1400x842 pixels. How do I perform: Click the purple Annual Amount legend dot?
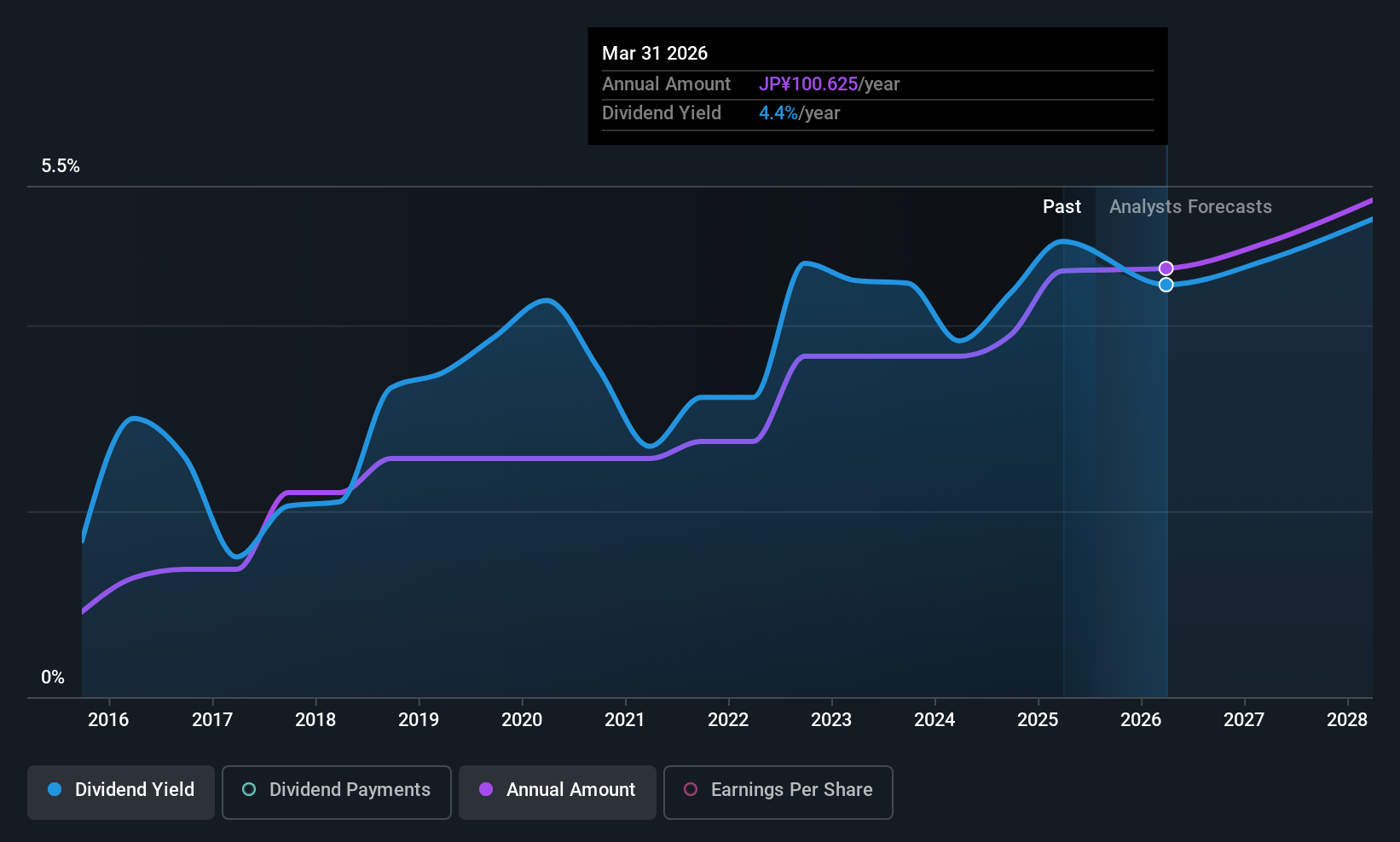tap(486, 789)
